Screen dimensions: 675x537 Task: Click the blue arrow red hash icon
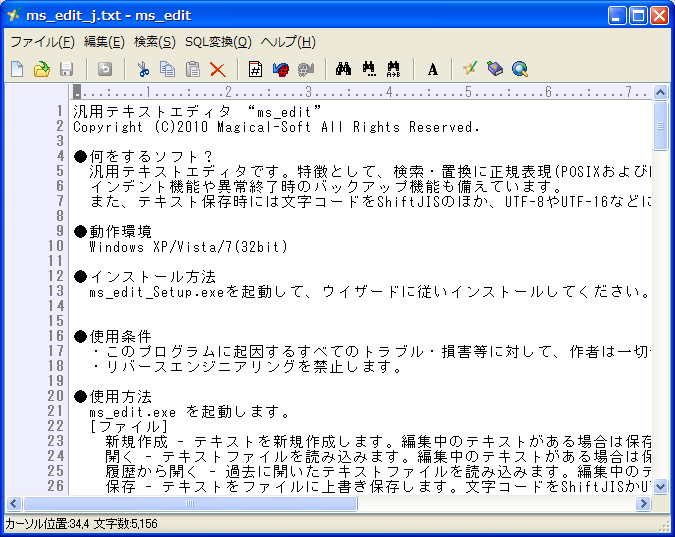281,69
